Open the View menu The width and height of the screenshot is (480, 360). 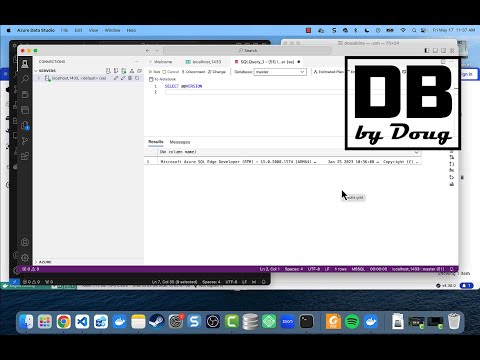pos(93,30)
